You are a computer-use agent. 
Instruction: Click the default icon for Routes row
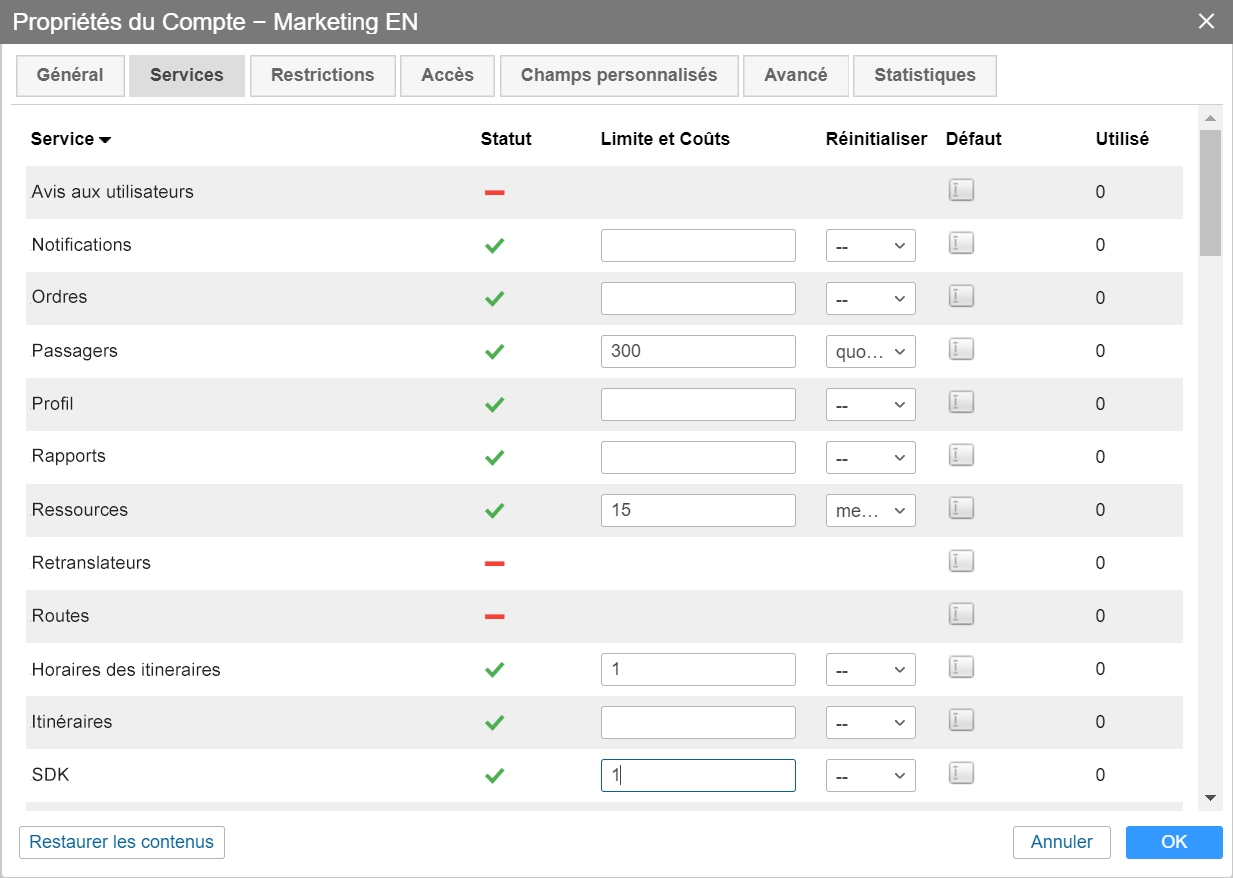[x=961, y=614]
